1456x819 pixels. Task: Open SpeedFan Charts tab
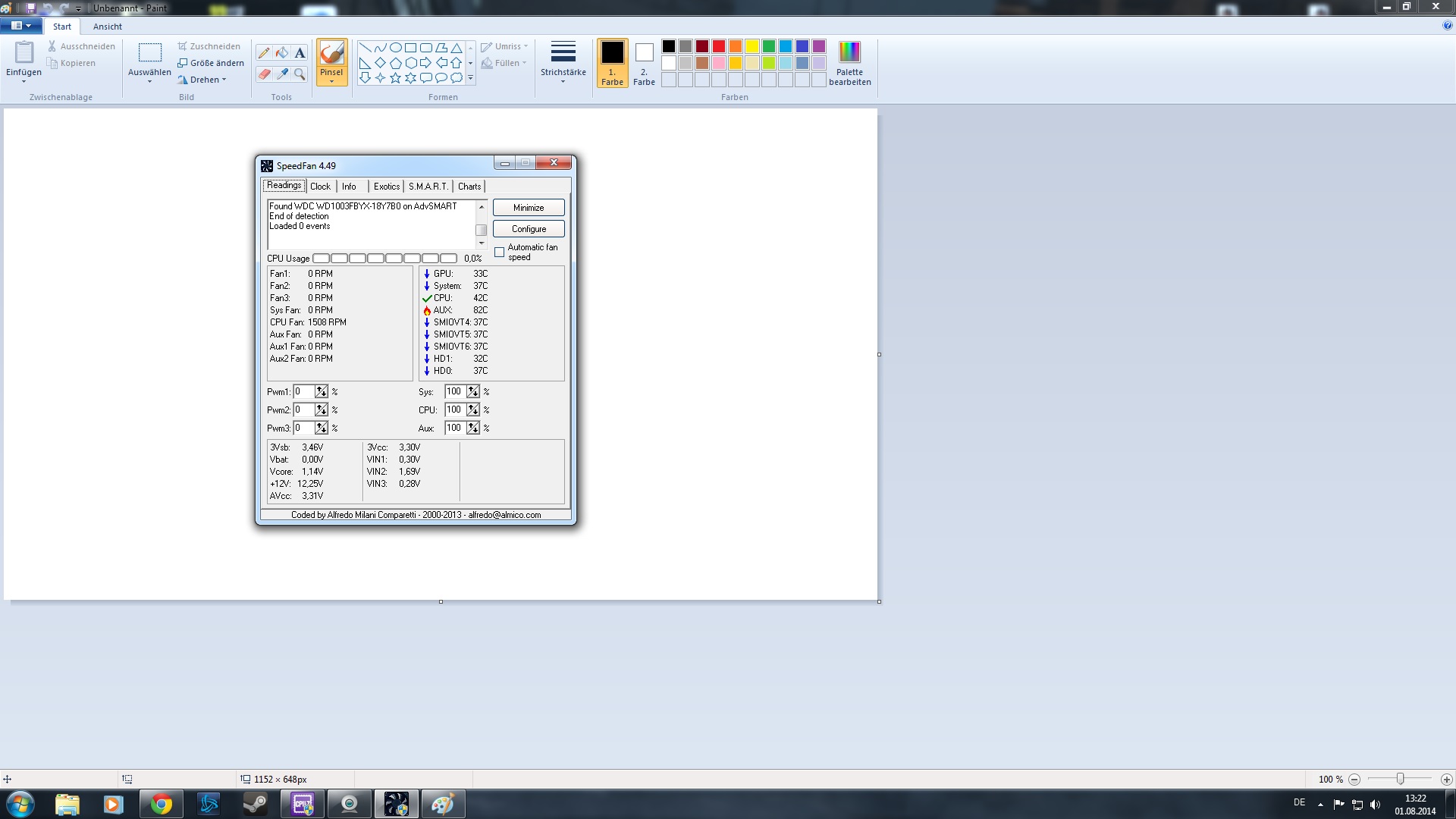tap(469, 187)
